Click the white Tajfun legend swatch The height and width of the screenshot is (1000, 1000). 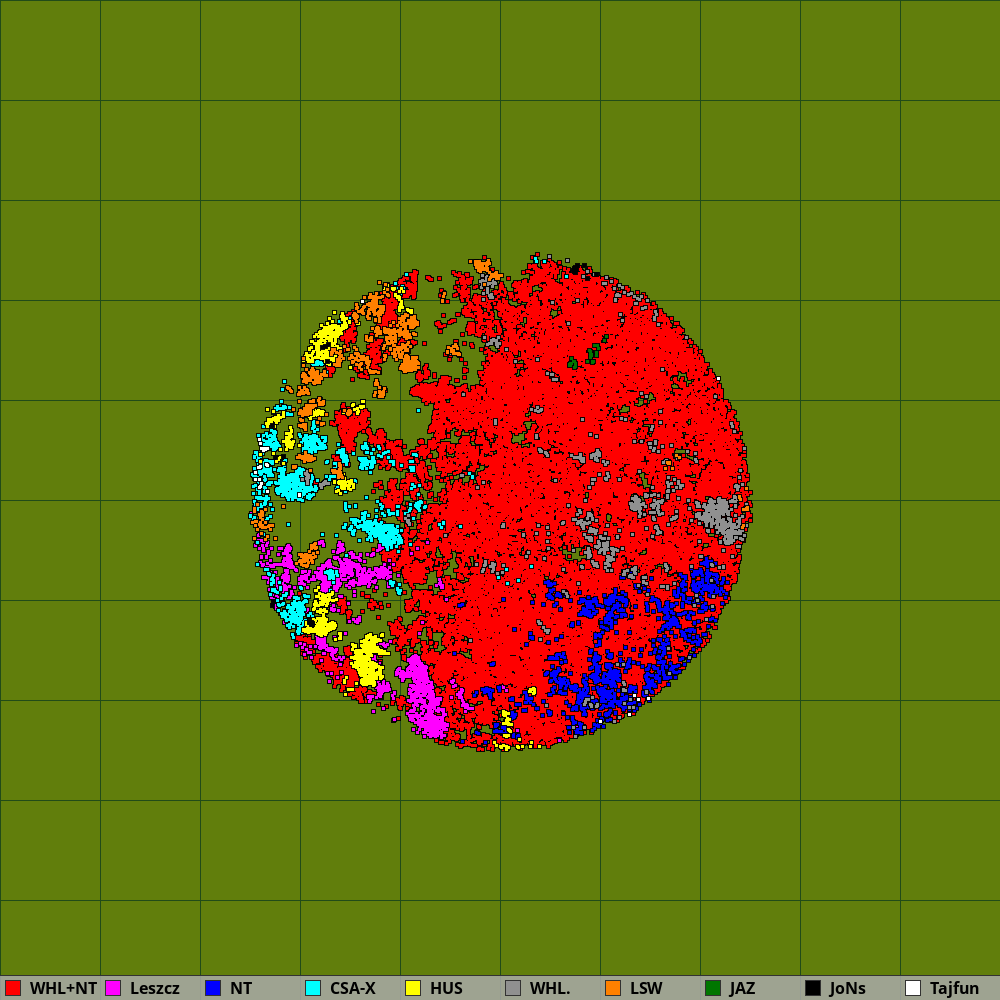click(x=913, y=988)
